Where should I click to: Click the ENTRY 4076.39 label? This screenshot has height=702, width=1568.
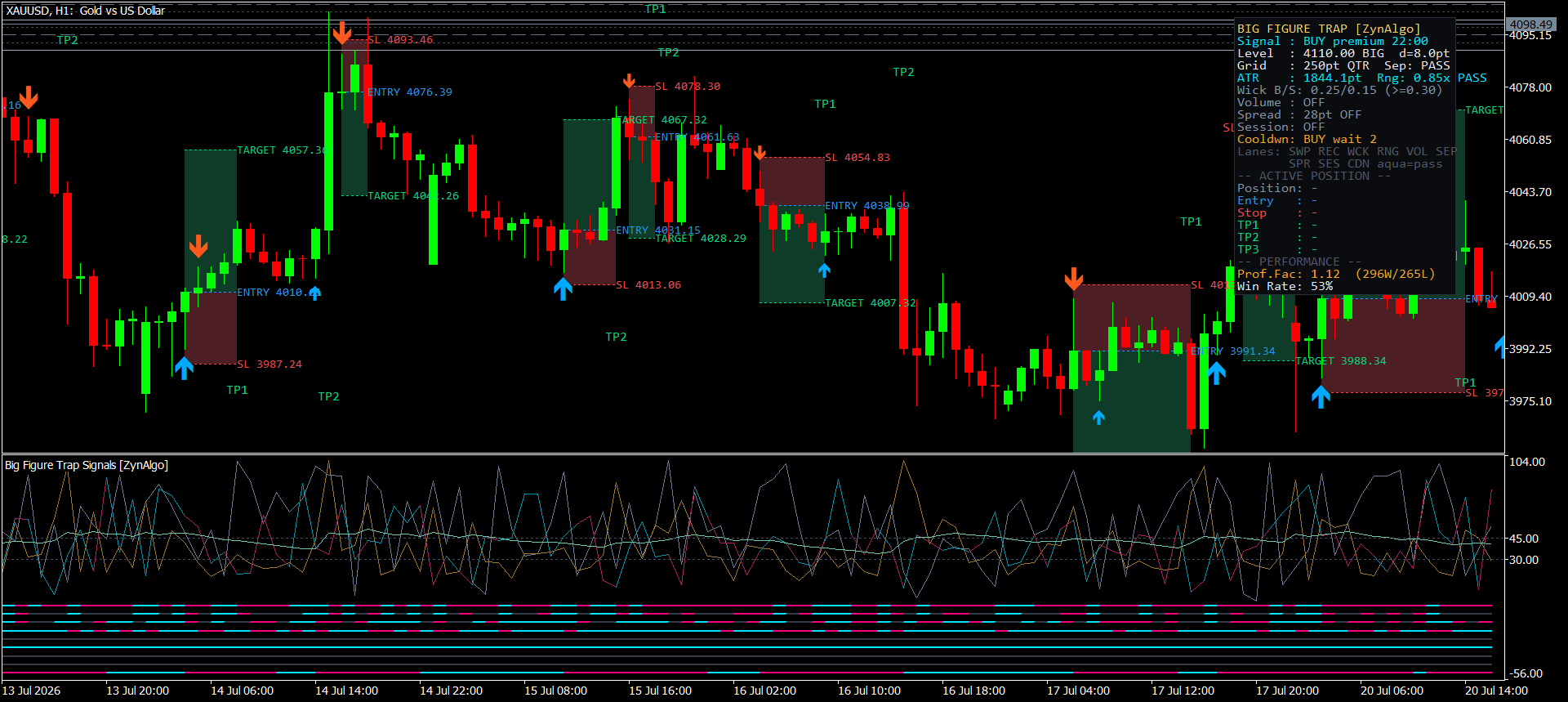click(410, 92)
